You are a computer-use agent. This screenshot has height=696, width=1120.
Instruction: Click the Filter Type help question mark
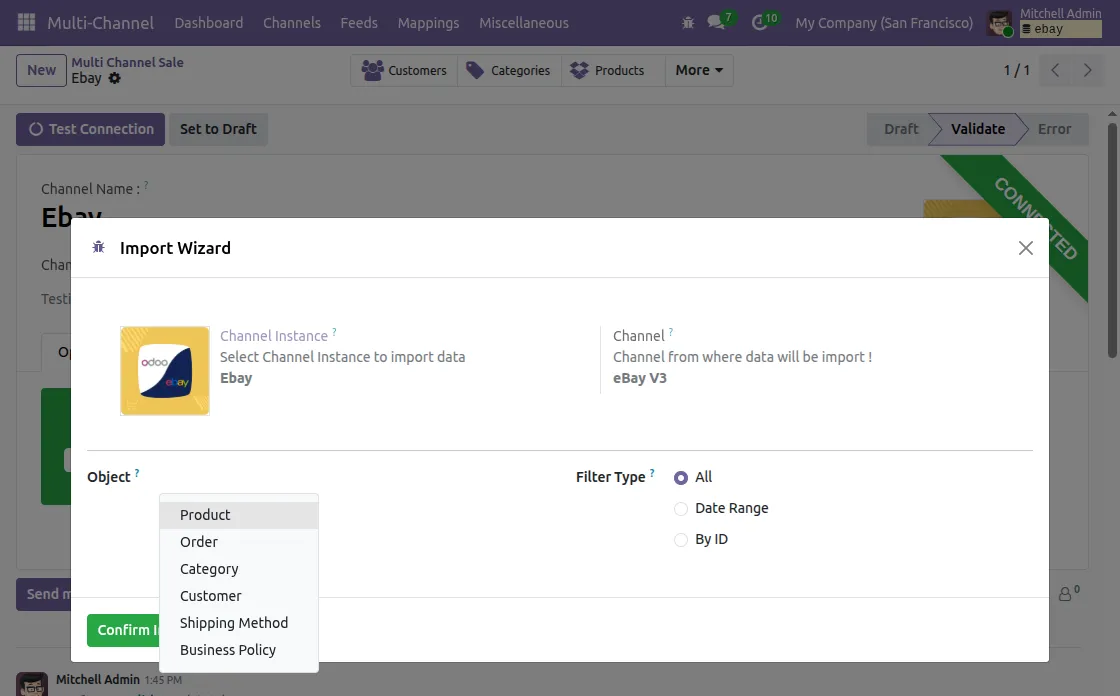pyautogui.click(x=652, y=472)
